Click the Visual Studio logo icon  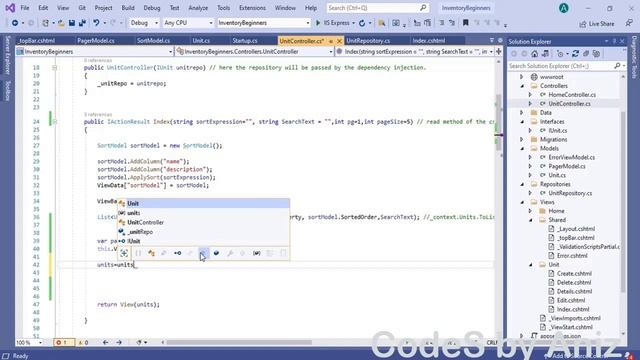tap(10, 8)
